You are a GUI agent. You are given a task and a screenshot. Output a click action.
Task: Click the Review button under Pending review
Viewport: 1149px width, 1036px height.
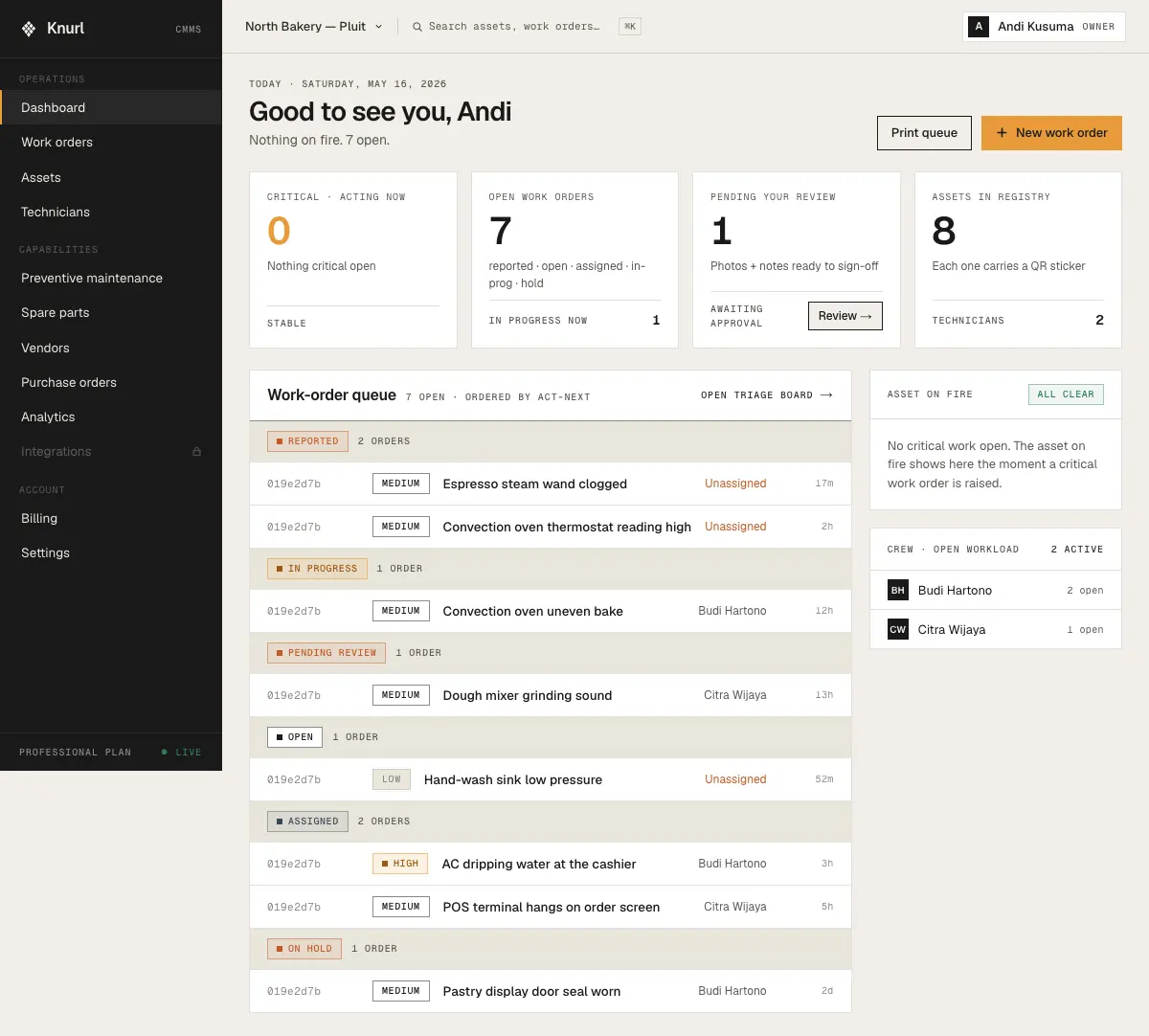click(845, 316)
